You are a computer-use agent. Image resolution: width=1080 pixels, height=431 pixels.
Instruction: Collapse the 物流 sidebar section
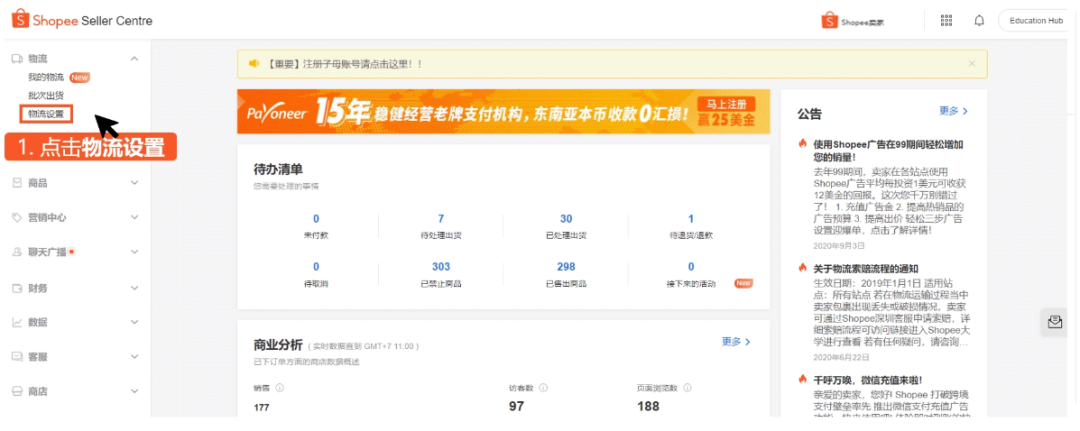tap(134, 59)
